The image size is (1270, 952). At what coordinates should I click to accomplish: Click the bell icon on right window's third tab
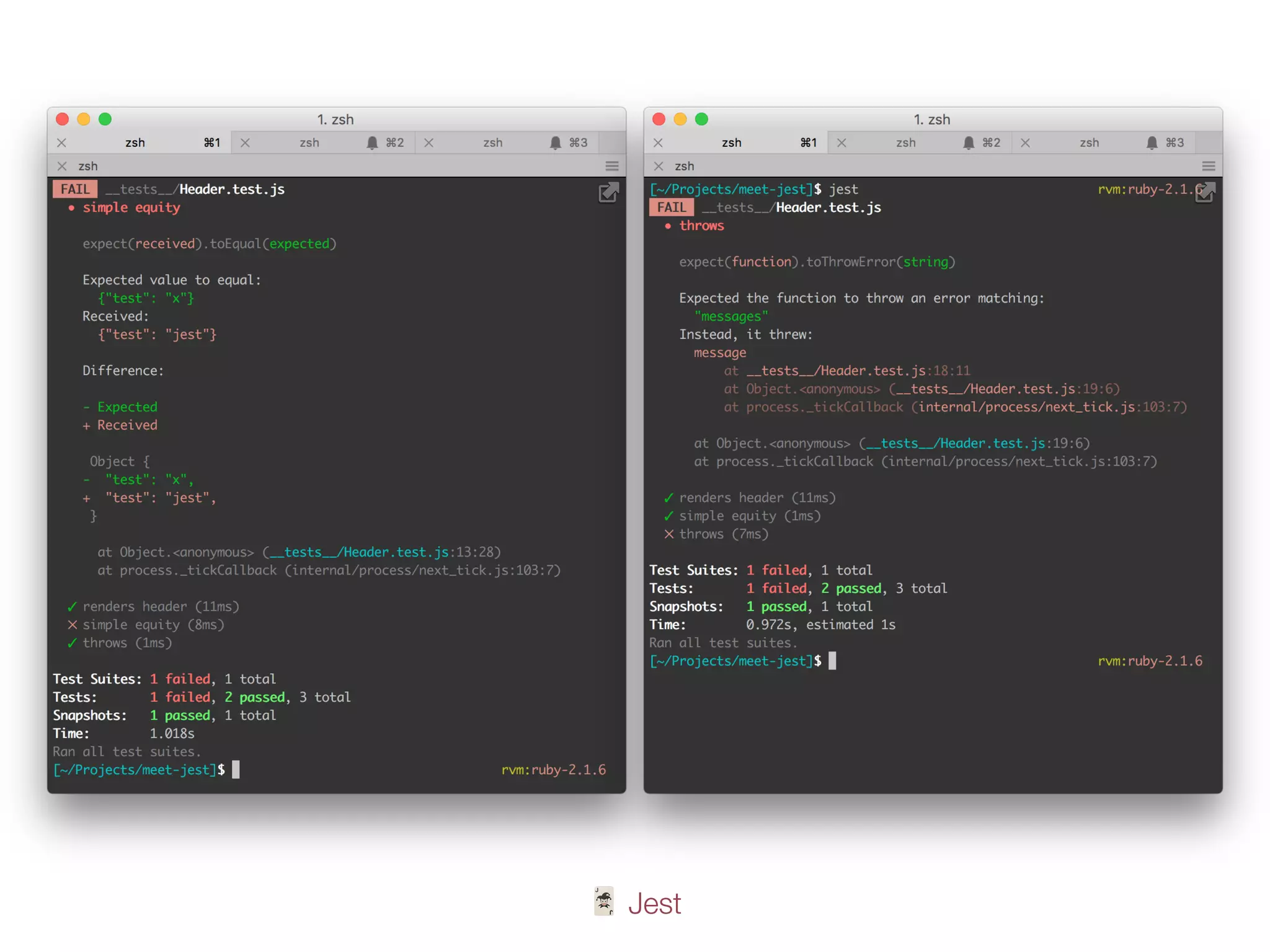[x=1152, y=143]
